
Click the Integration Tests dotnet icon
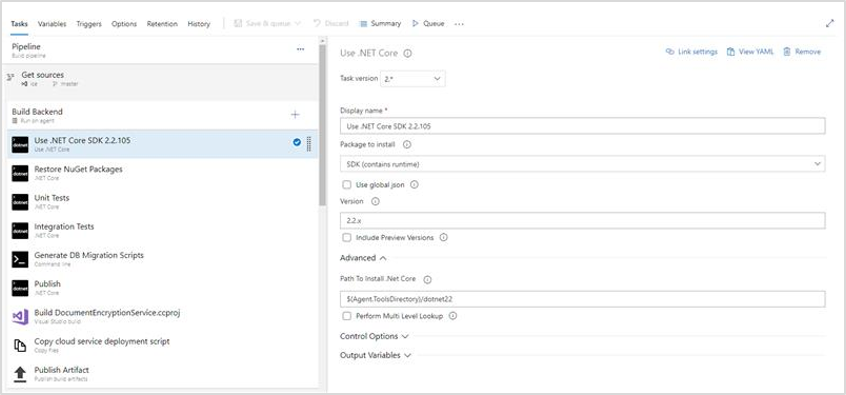click(20, 230)
